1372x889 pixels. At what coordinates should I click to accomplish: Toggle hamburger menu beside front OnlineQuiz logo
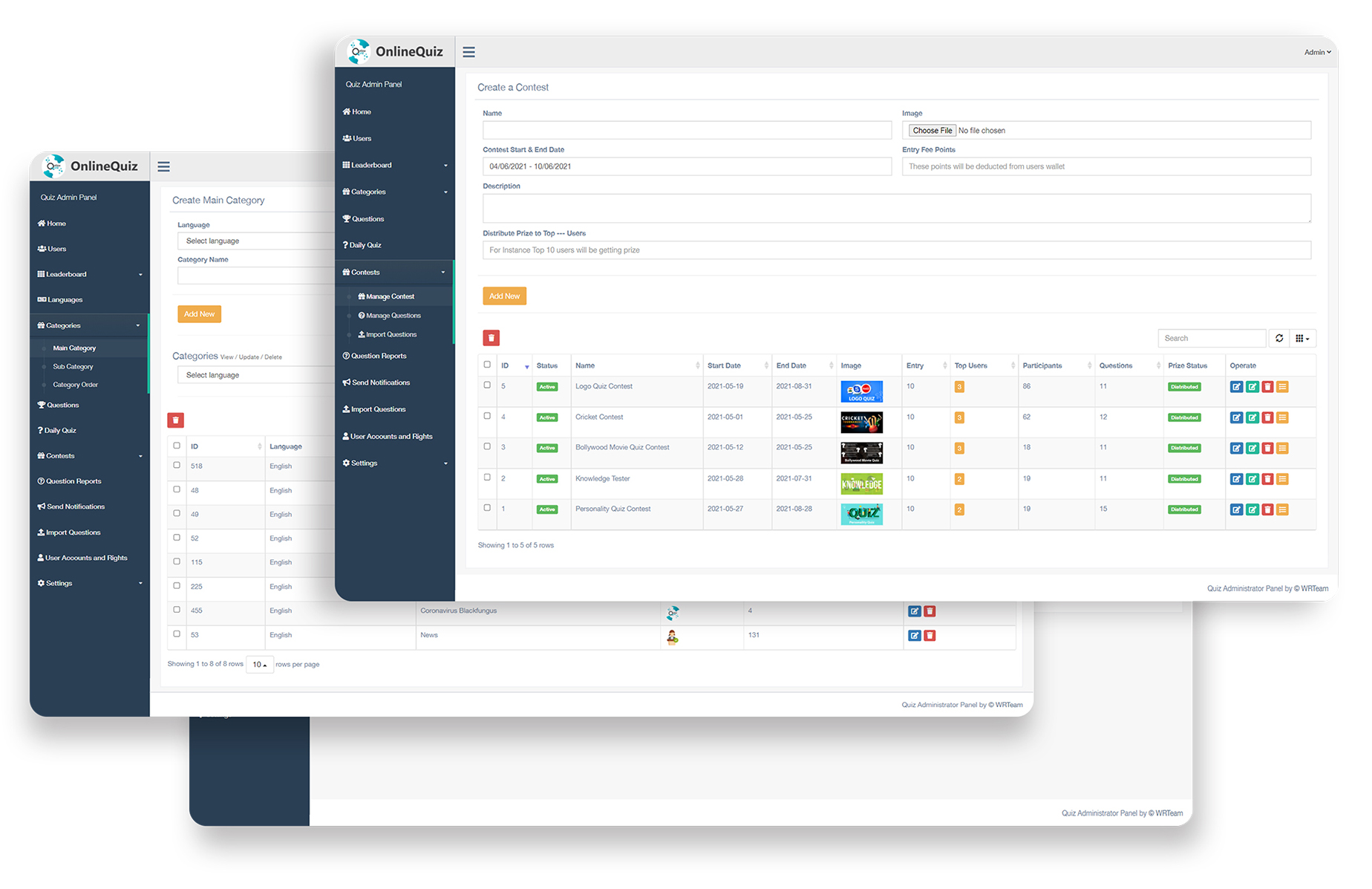point(468,52)
